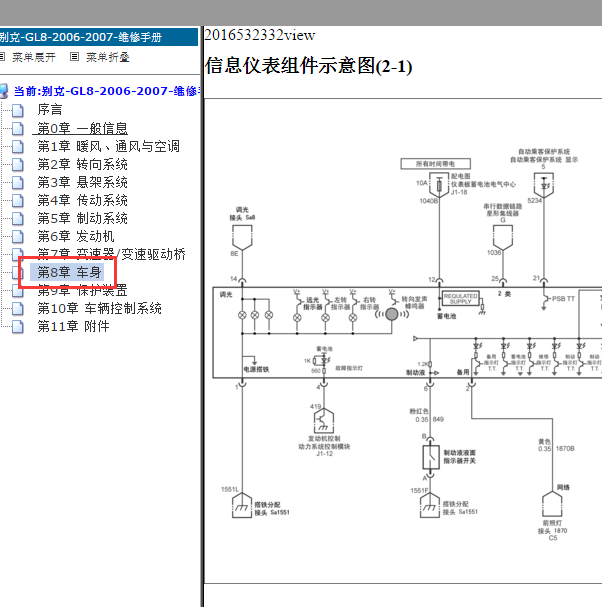Click the 所有时间带电 box in the diagram
This screenshot has height=607, width=602.
436,164
